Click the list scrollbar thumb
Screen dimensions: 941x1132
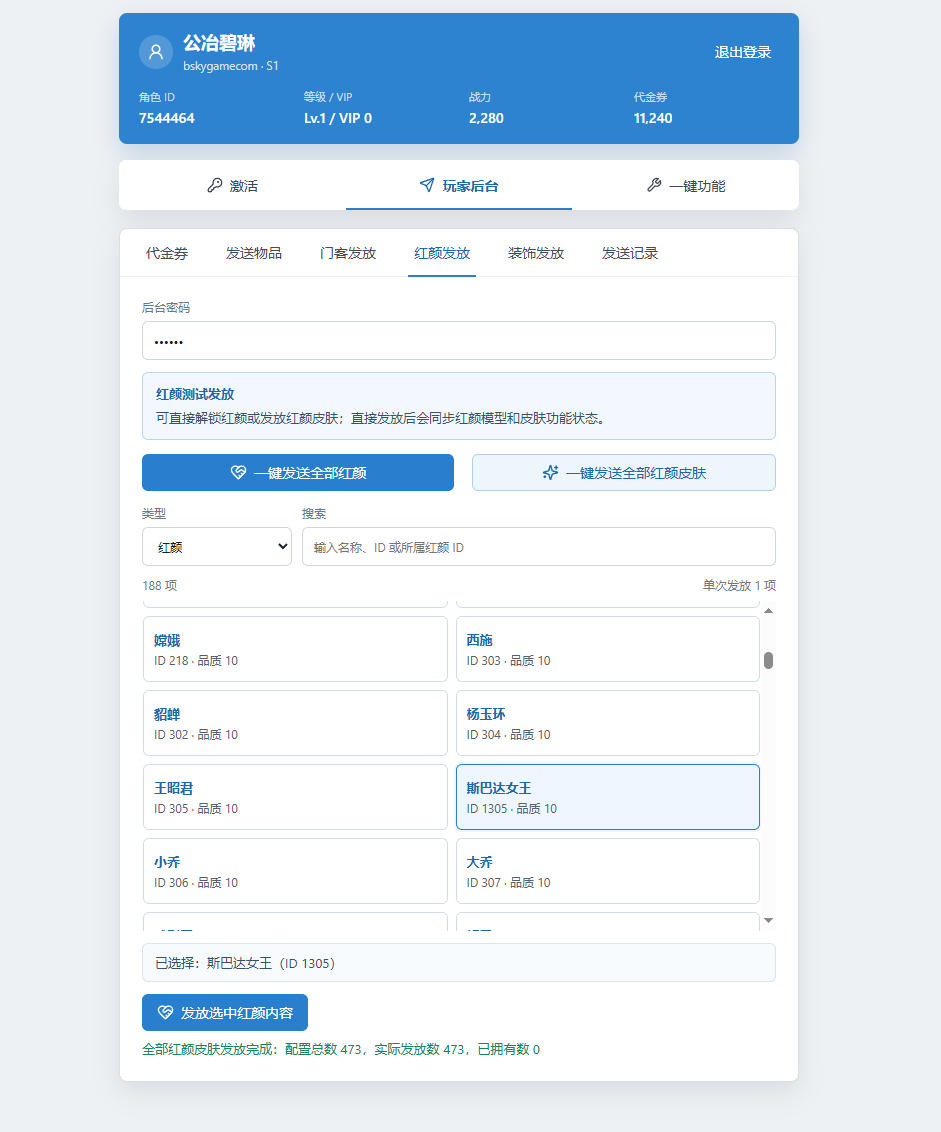[768, 661]
